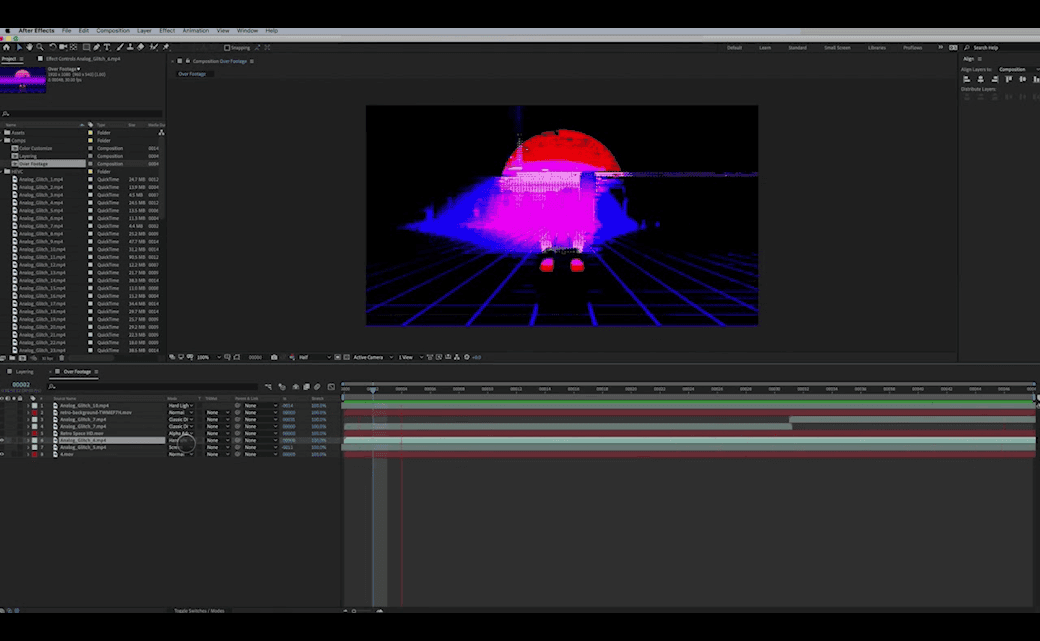Open the Animation menu
The width and height of the screenshot is (1040, 641).
pyautogui.click(x=196, y=31)
